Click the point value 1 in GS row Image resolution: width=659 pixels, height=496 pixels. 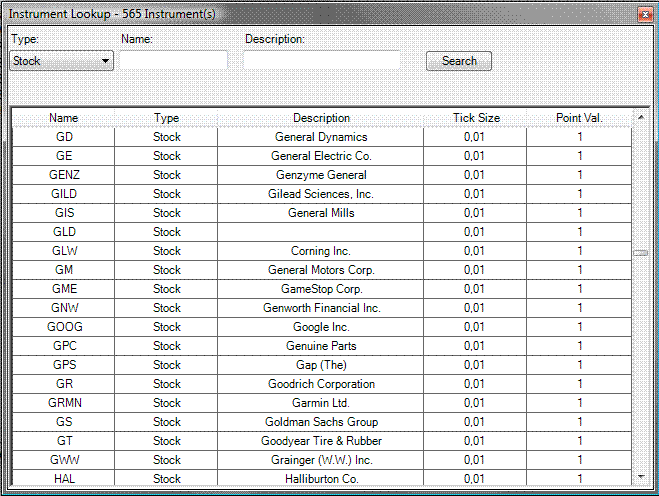tap(579, 422)
